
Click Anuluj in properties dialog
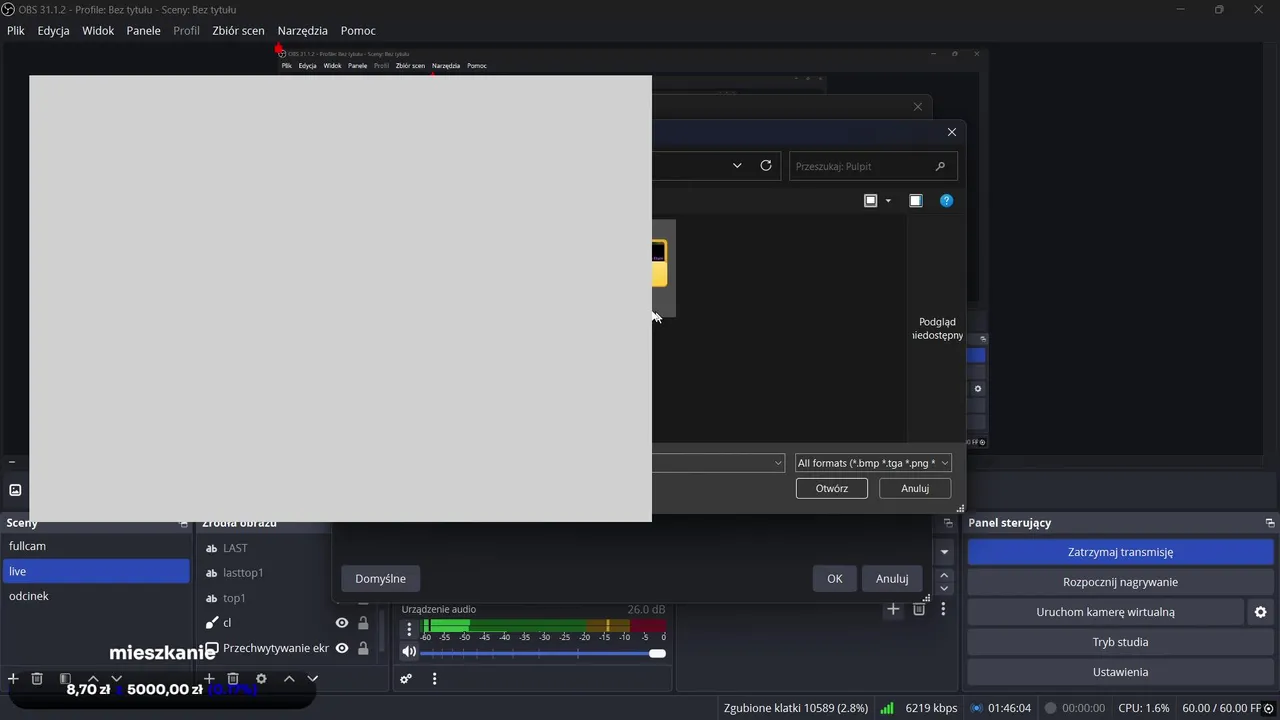click(x=892, y=578)
